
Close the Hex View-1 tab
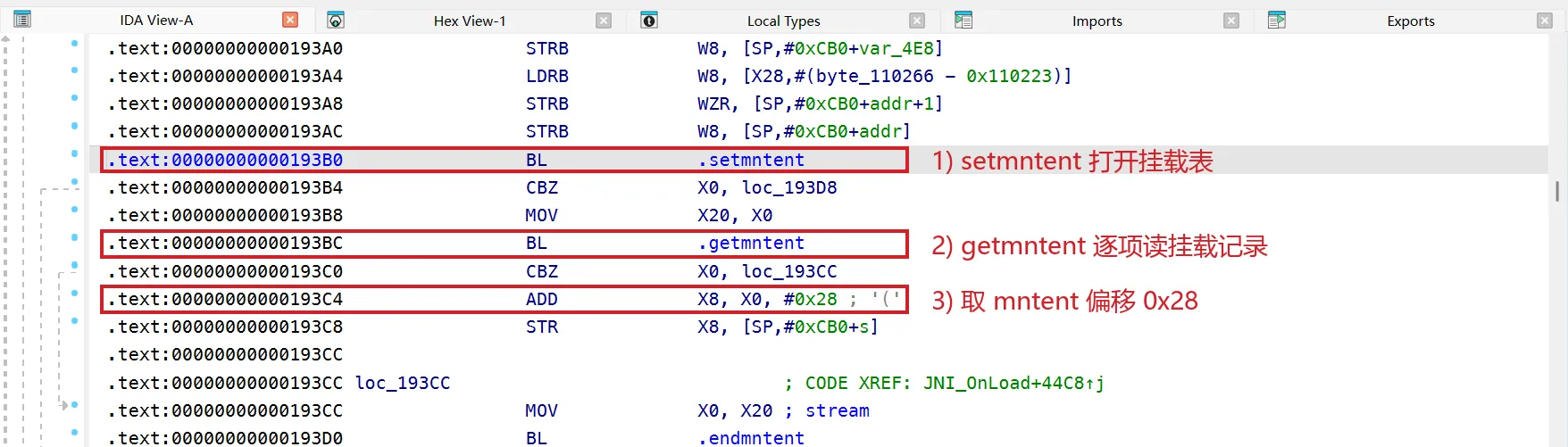[604, 21]
